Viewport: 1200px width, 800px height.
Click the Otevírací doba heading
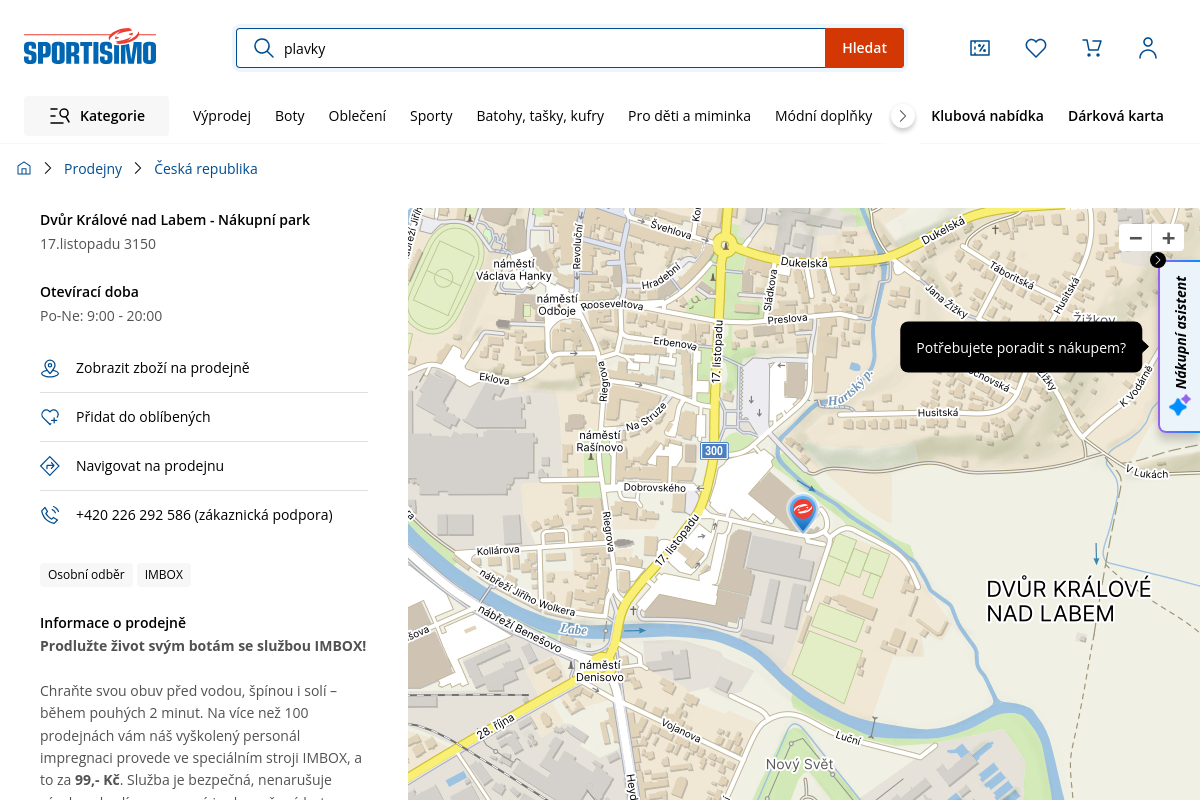(89, 292)
